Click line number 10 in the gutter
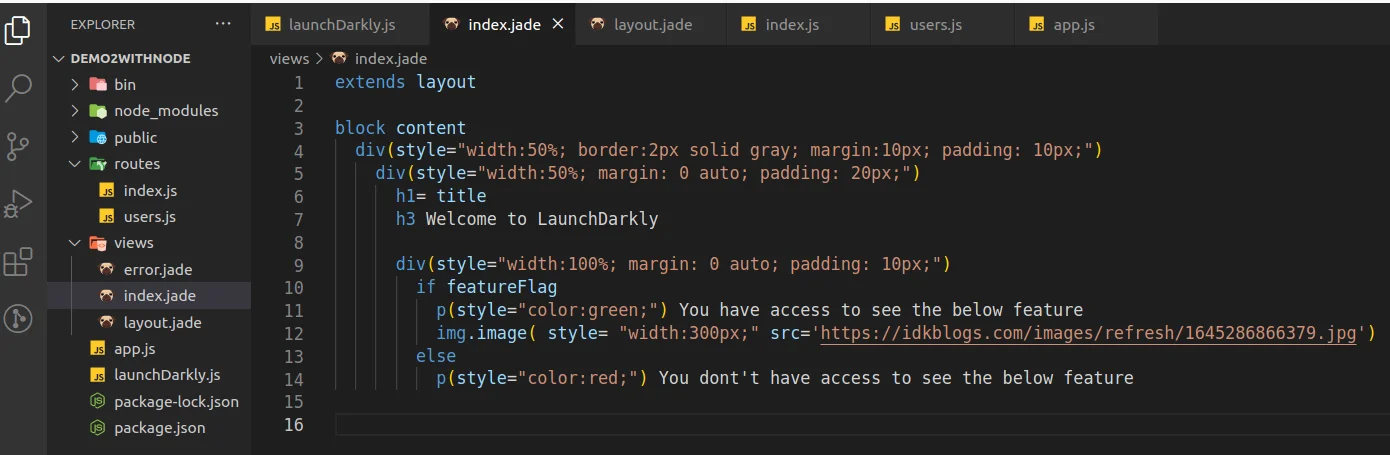 [x=293, y=288]
